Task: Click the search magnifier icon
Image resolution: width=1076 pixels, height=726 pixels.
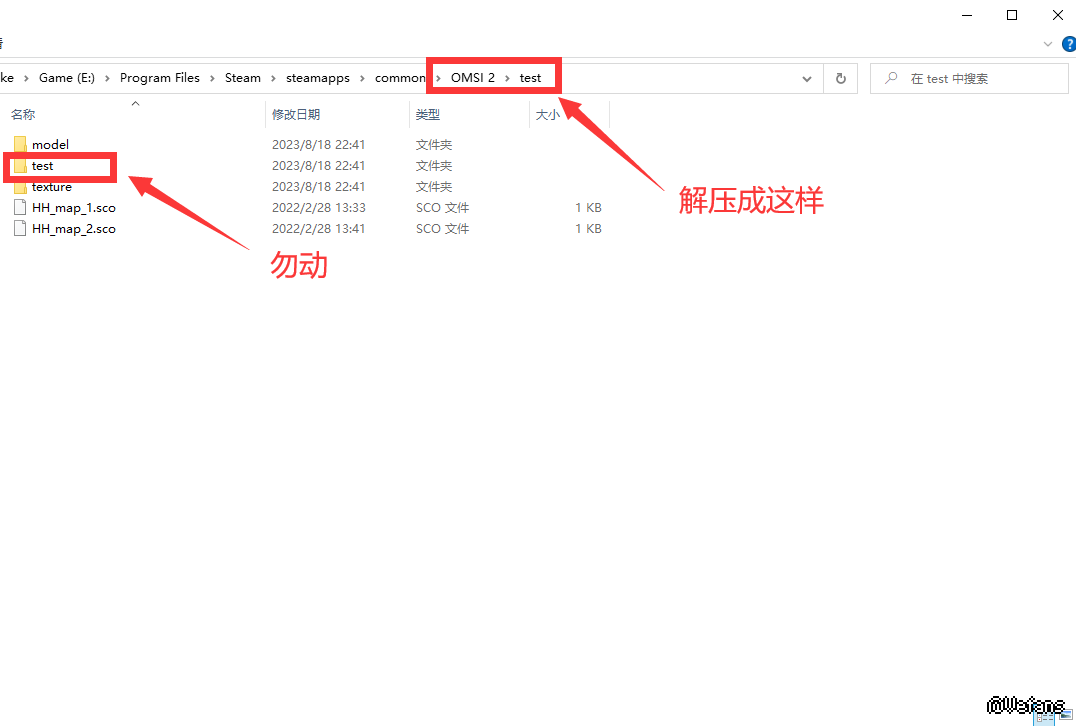Action: (890, 78)
